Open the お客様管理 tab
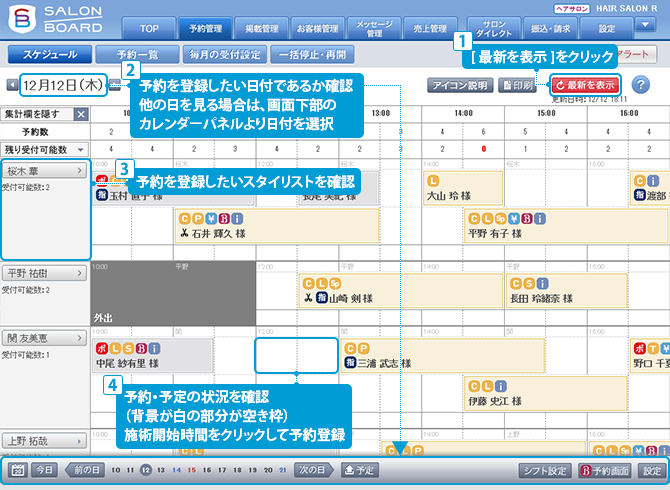The height and width of the screenshot is (490, 670). click(317, 29)
